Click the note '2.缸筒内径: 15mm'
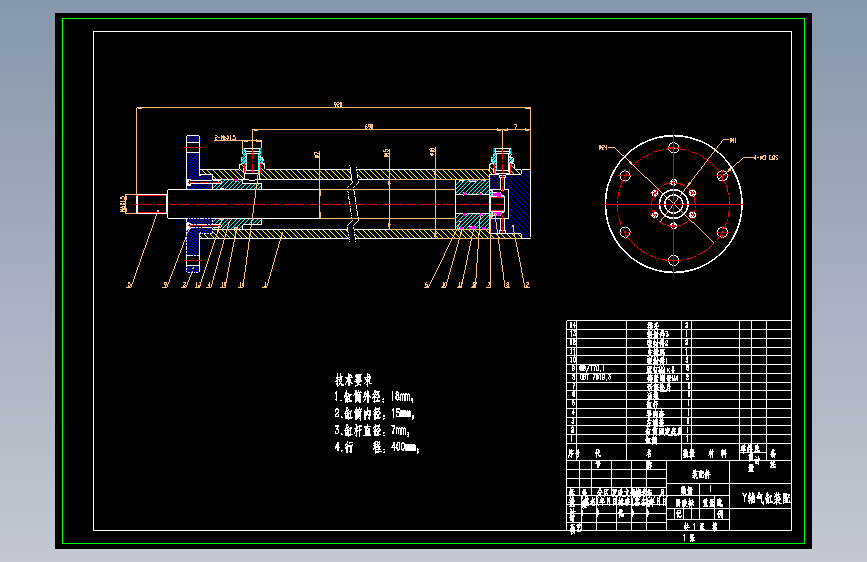Screen dimensions: 867x562 coord(374,413)
